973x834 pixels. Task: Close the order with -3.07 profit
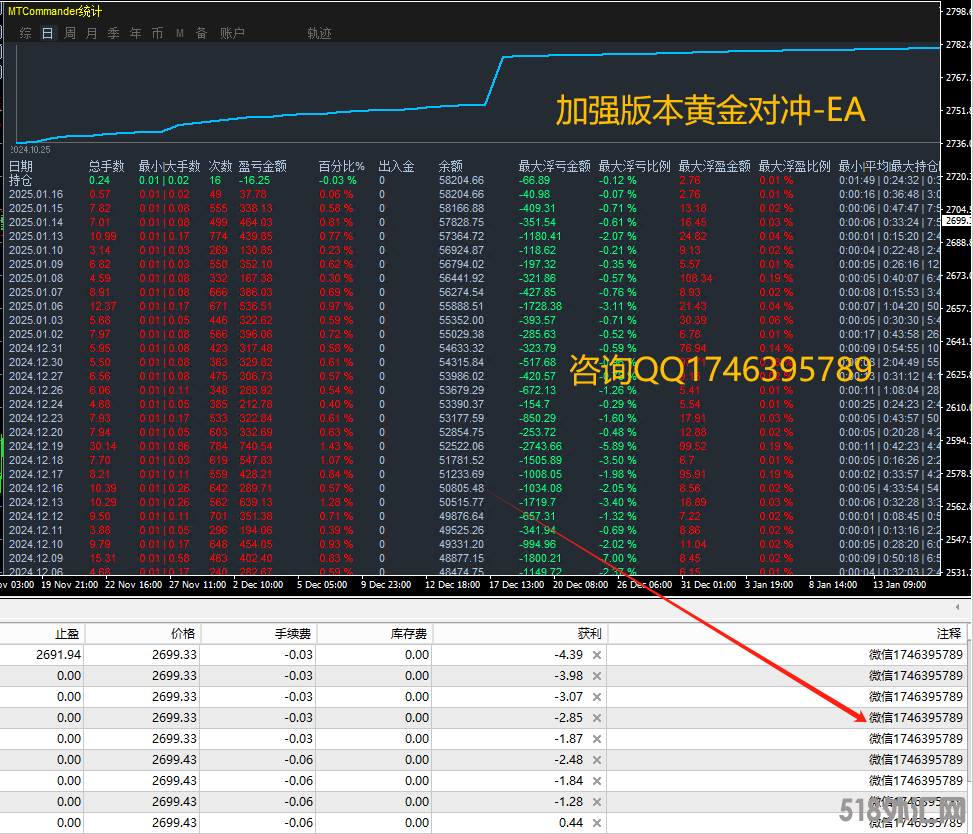(597, 697)
